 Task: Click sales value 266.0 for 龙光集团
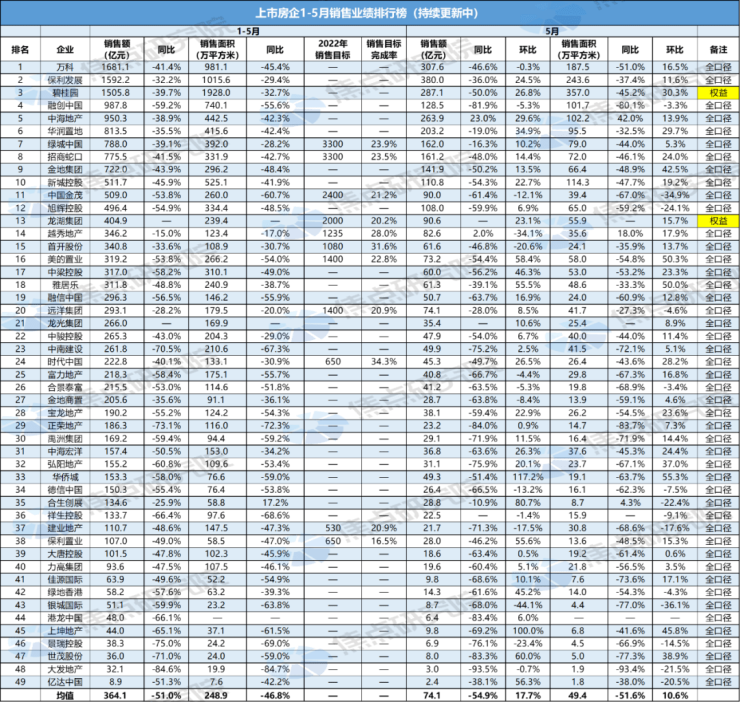[x=116, y=323]
